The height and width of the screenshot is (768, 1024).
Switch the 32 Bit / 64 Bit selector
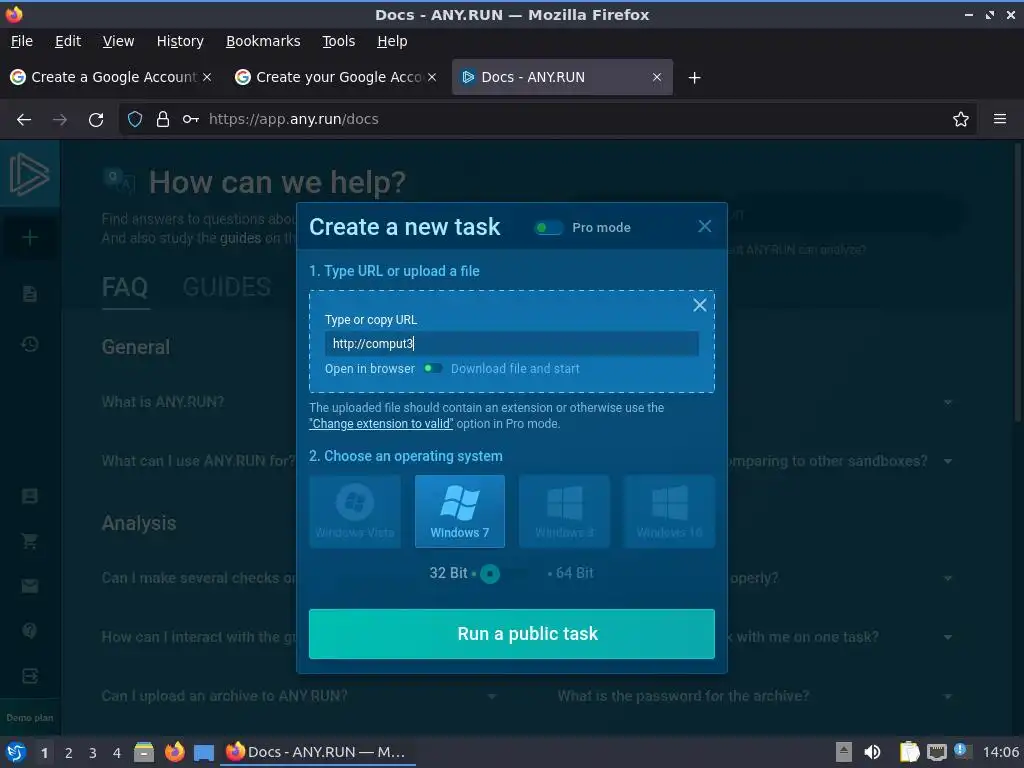[x=500, y=574]
